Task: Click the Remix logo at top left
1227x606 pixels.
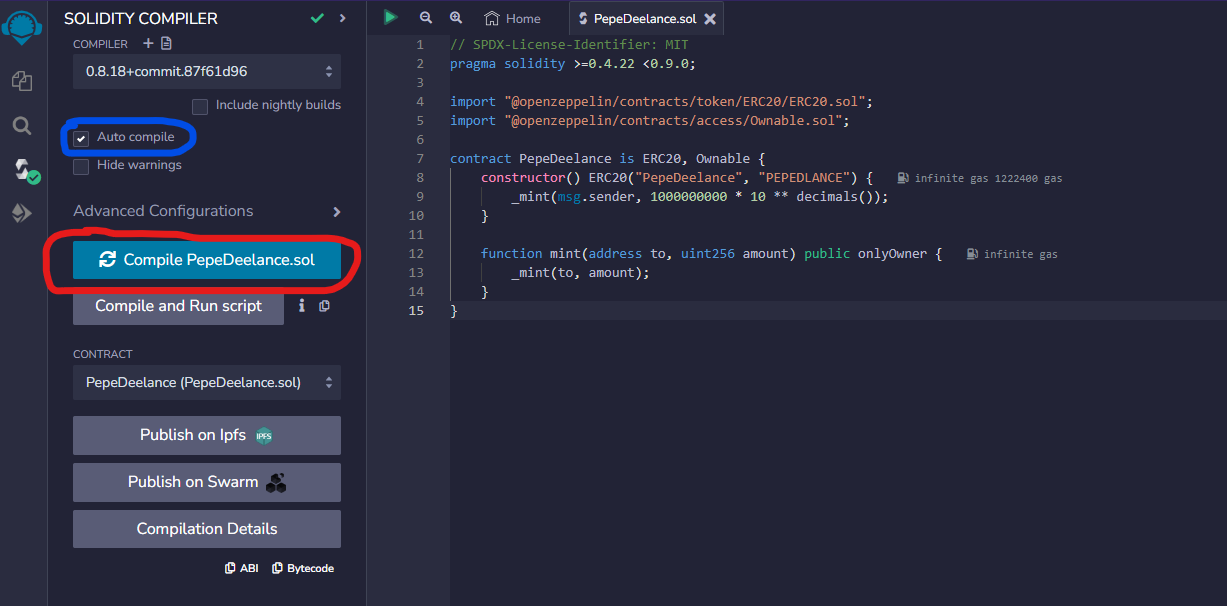Action: (21, 27)
